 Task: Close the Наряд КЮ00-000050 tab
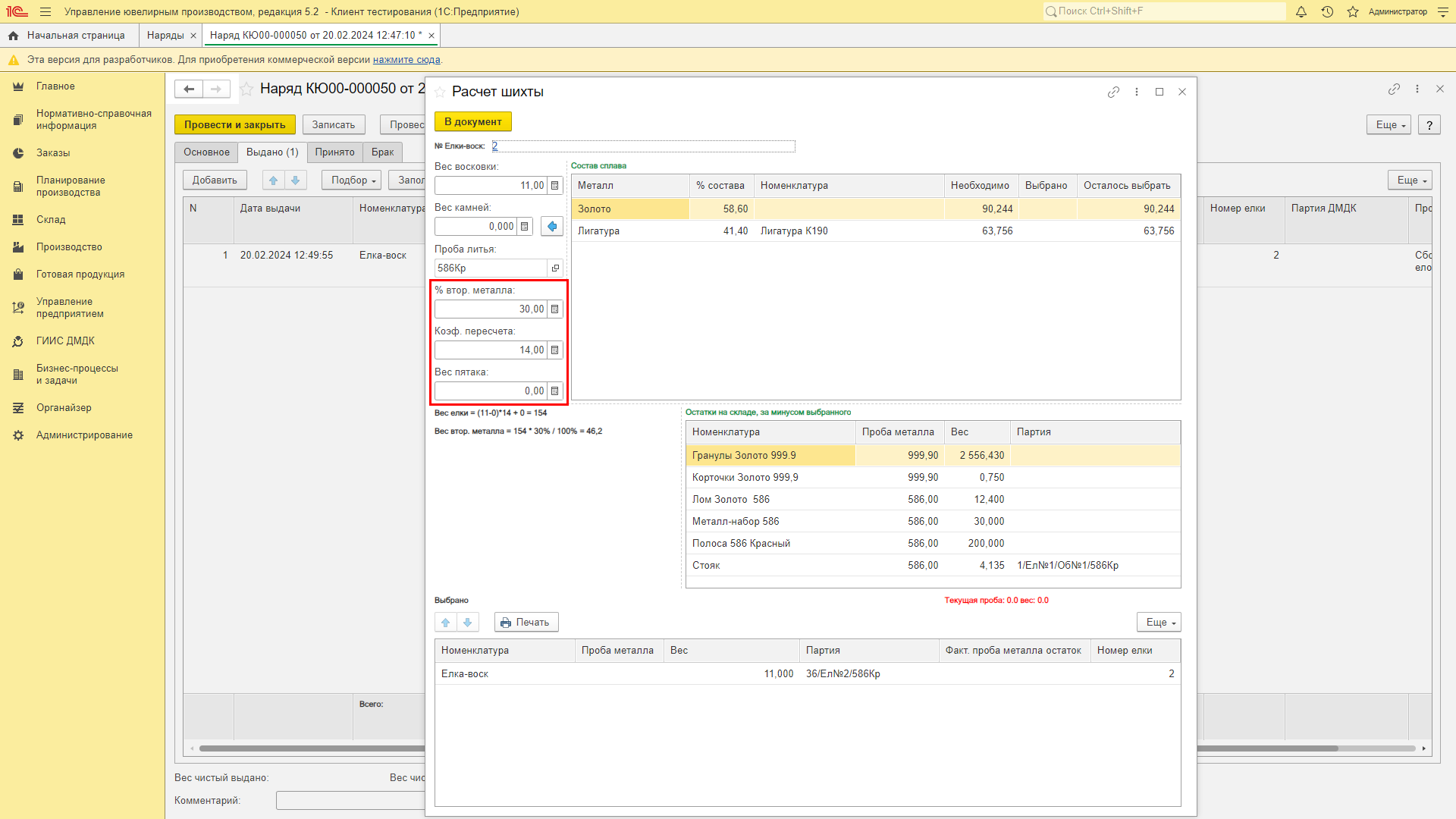431,36
